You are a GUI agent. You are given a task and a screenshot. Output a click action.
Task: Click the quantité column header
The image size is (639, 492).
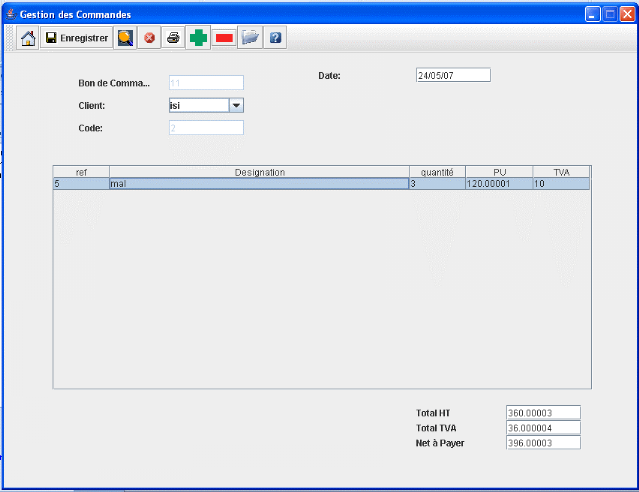[436, 172]
